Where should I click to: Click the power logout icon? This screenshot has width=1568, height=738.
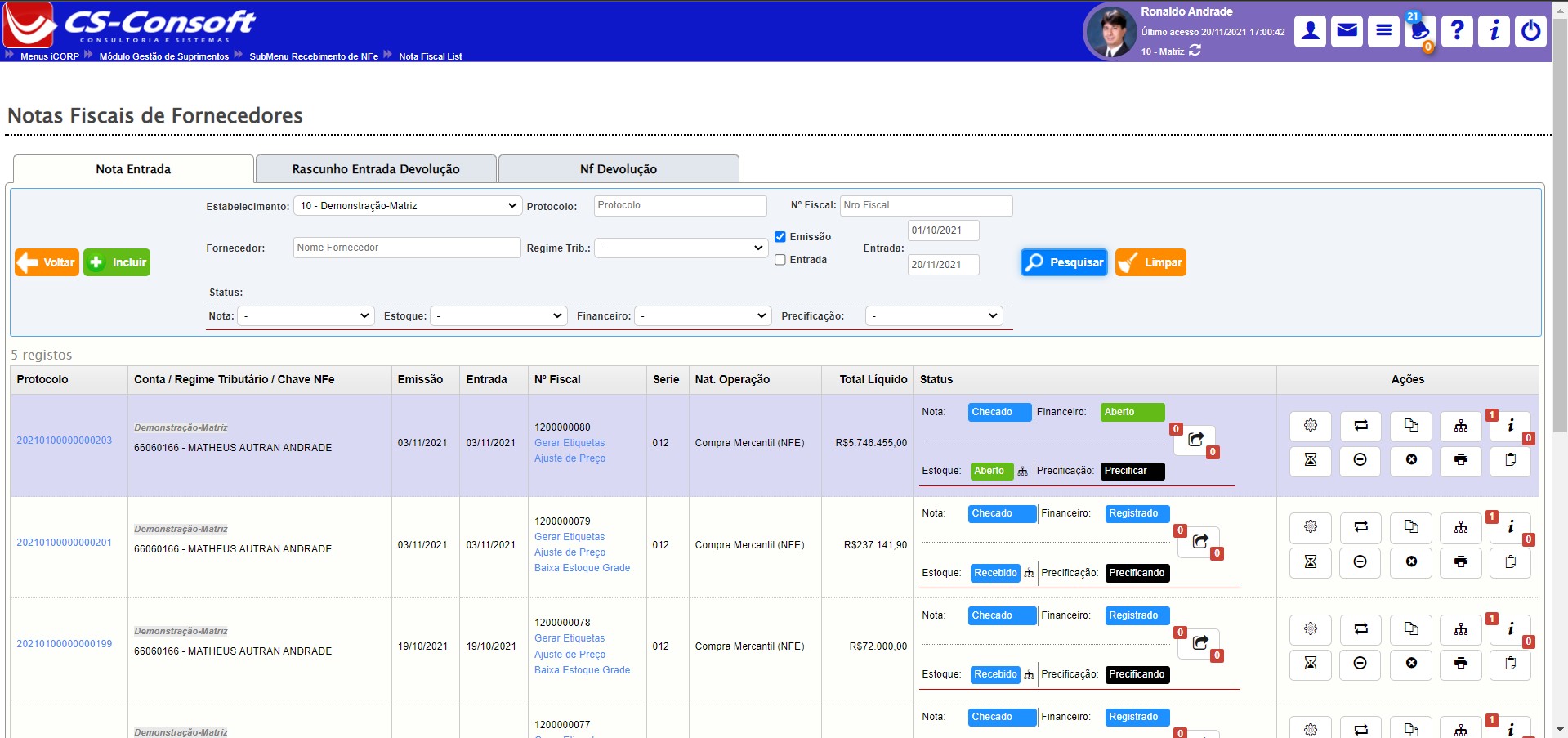coord(1530,31)
